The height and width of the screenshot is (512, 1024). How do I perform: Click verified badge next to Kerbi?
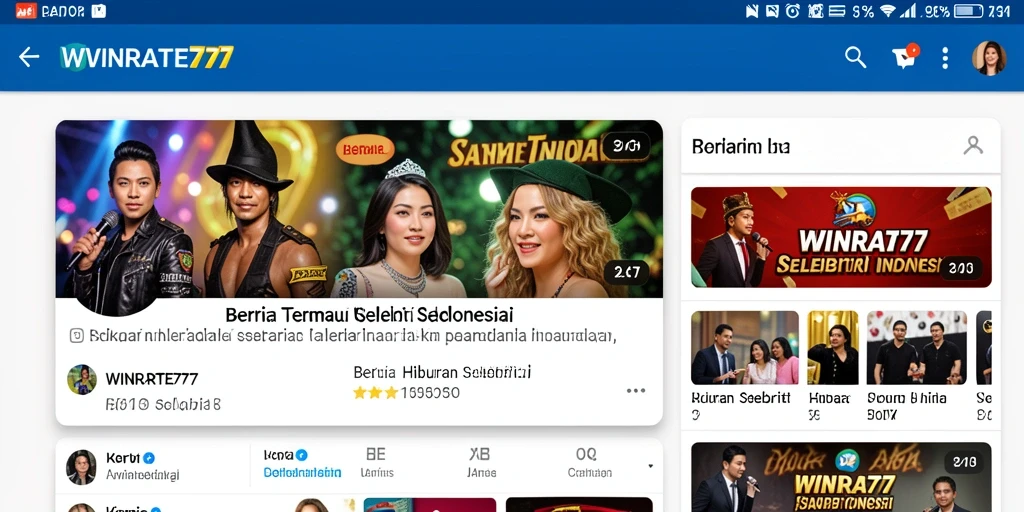pyautogui.click(x=148, y=458)
